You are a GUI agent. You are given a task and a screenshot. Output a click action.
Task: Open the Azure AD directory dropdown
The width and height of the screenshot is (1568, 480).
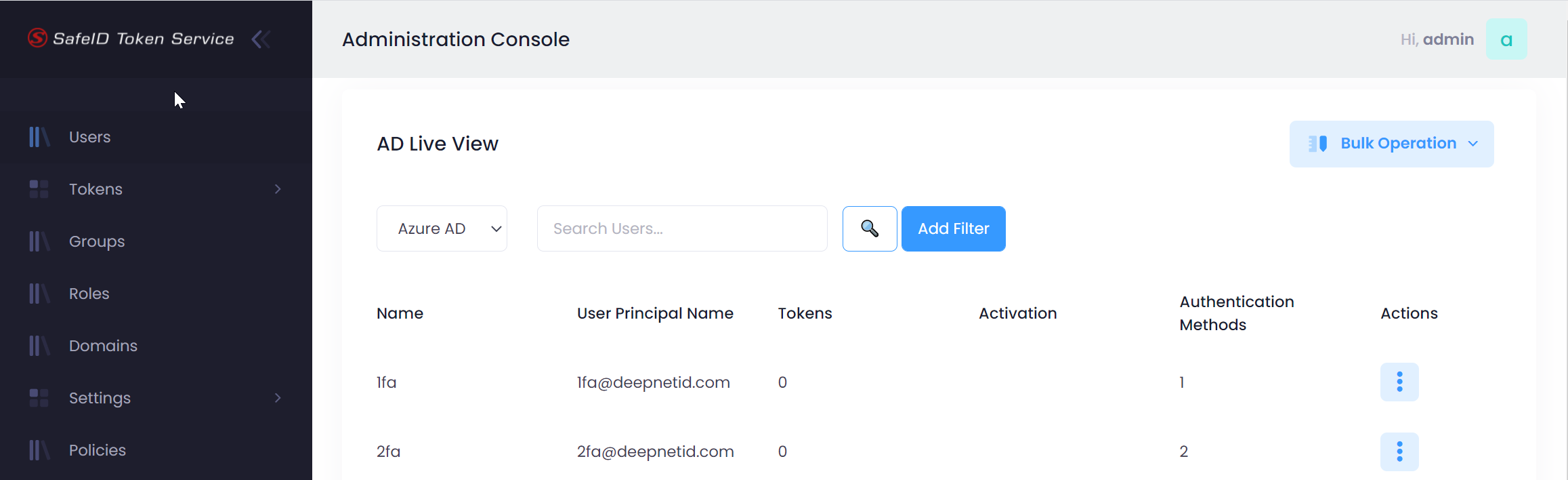point(442,228)
